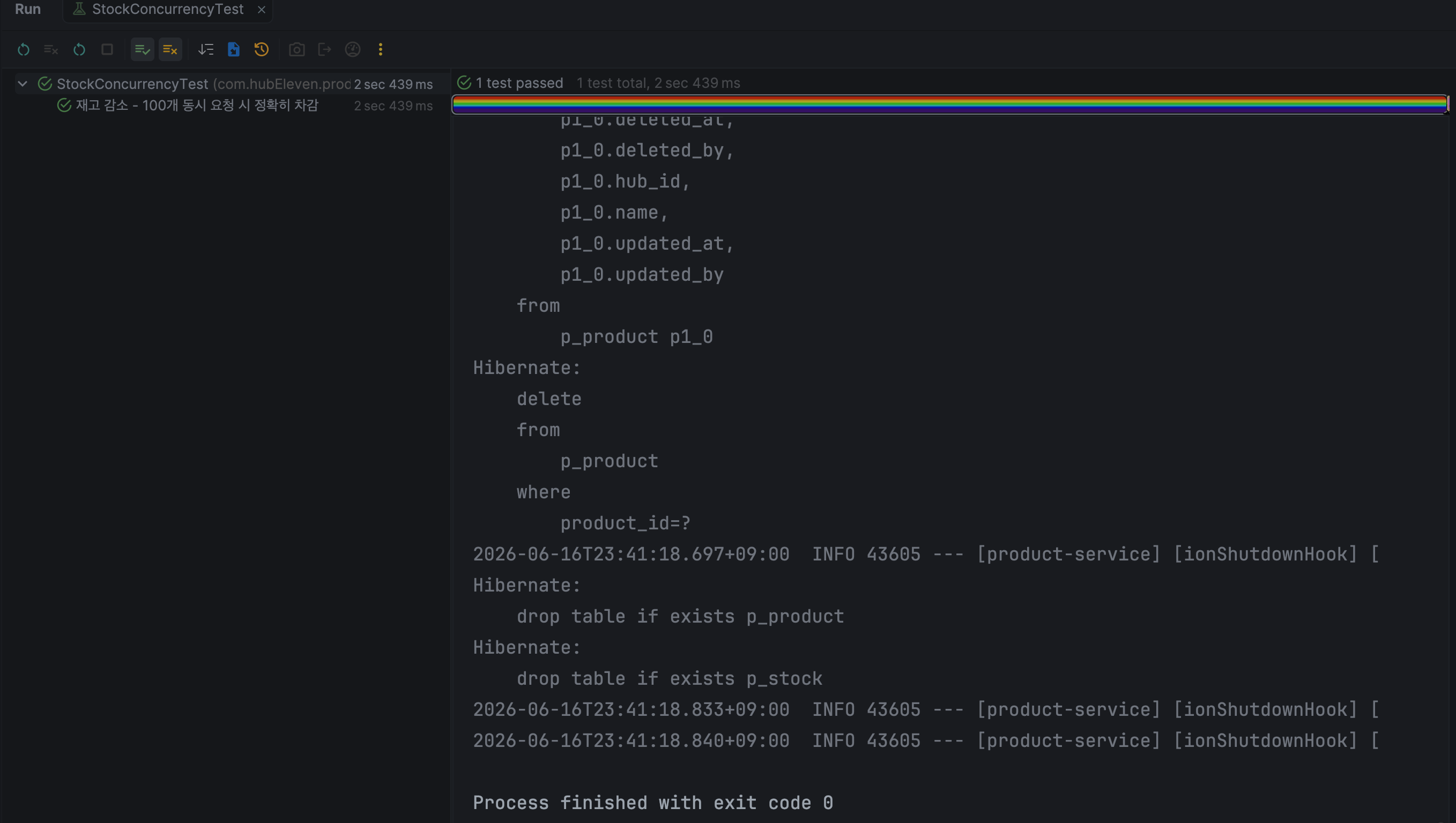Toggle Show Ignored tests filter
This screenshot has width=1456, height=823.
pos(170,50)
